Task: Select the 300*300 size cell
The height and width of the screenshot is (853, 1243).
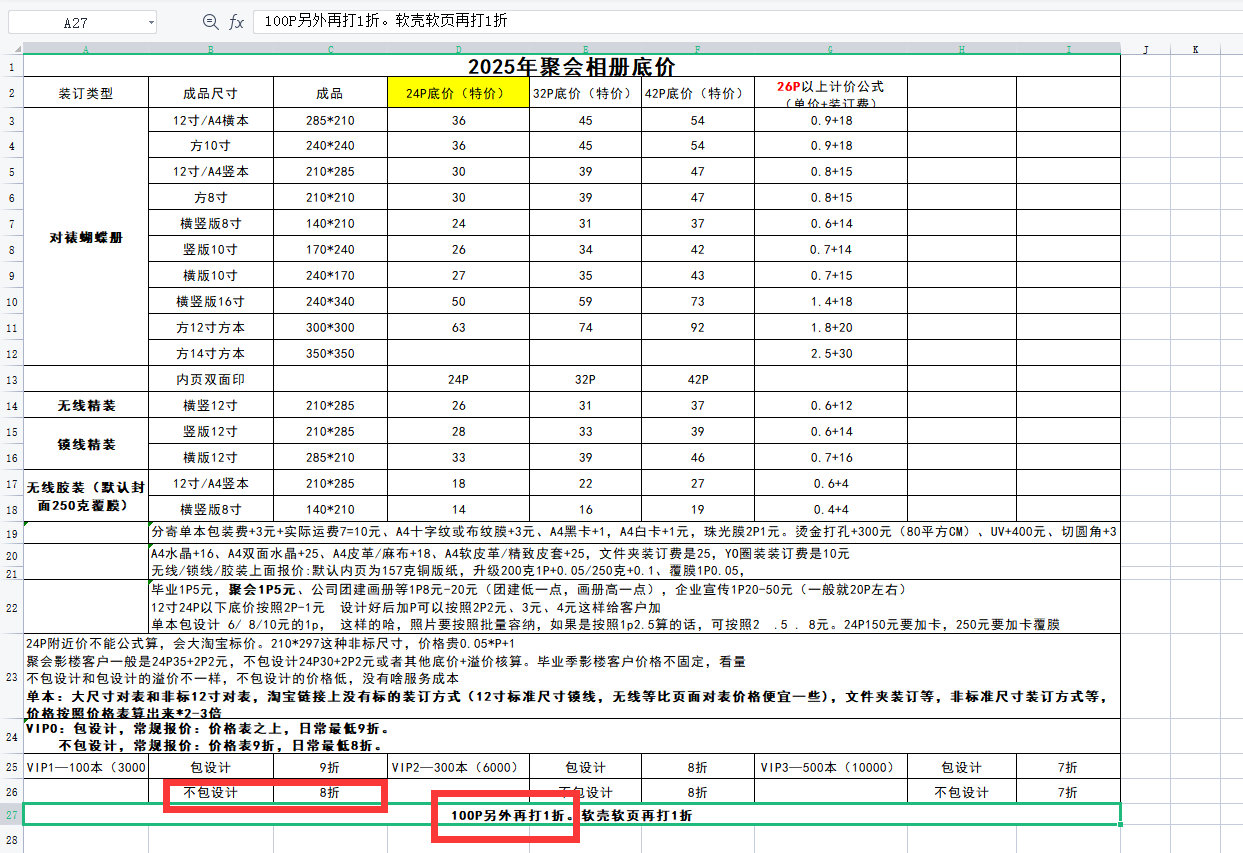Action: [x=330, y=327]
